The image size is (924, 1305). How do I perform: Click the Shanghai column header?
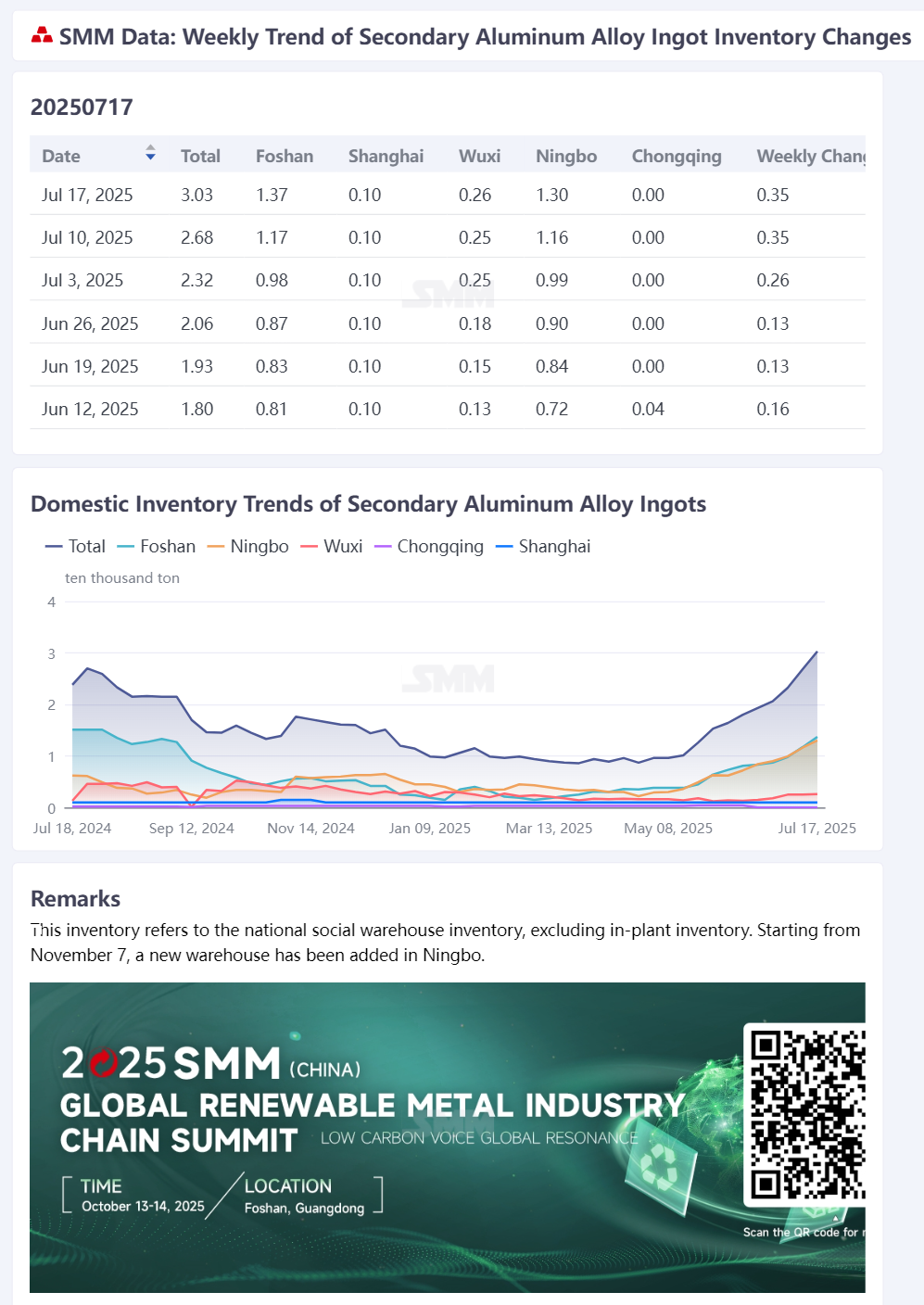[x=386, y=156]
